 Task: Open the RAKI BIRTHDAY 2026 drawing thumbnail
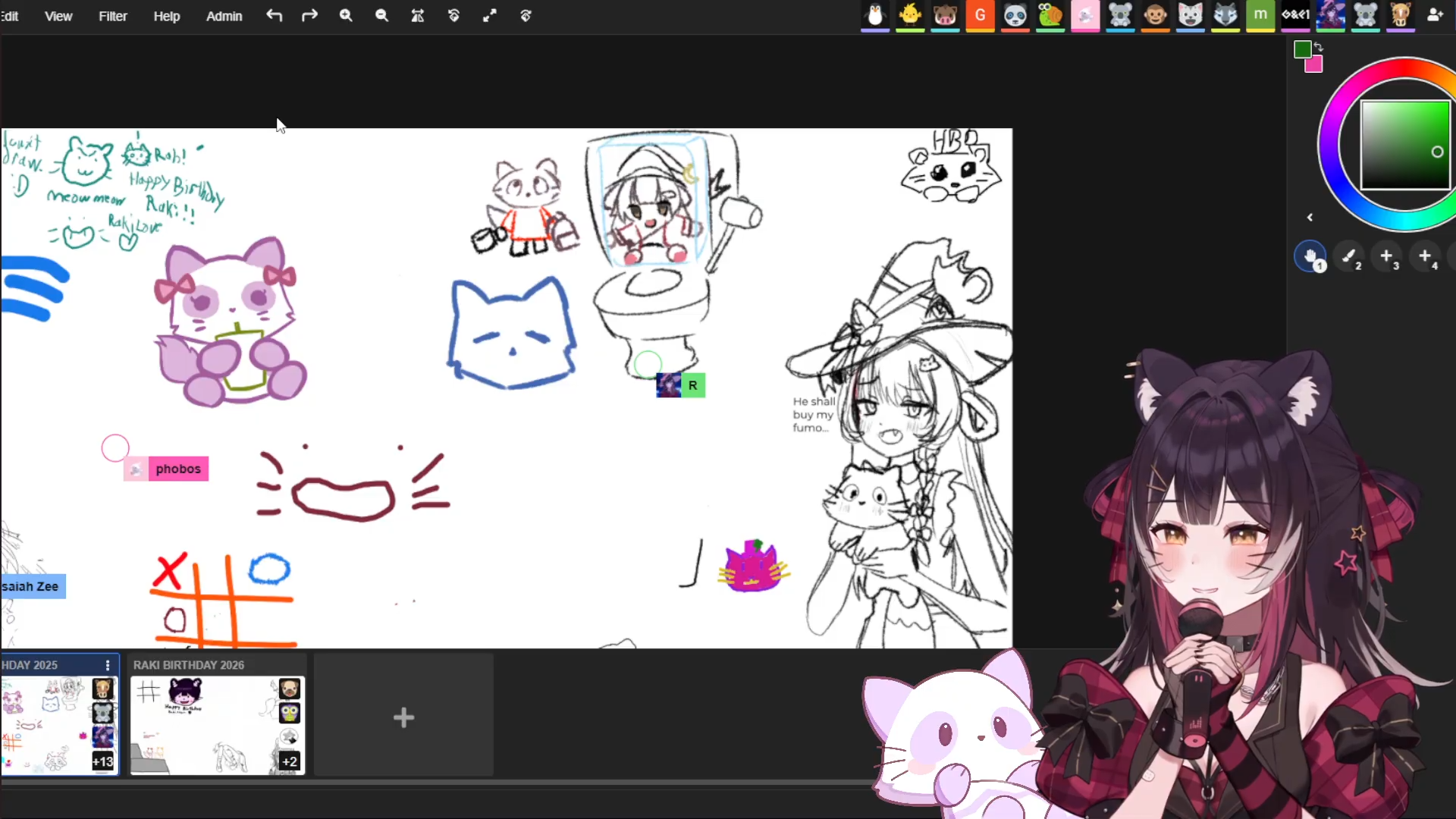(x=217, y=725)
